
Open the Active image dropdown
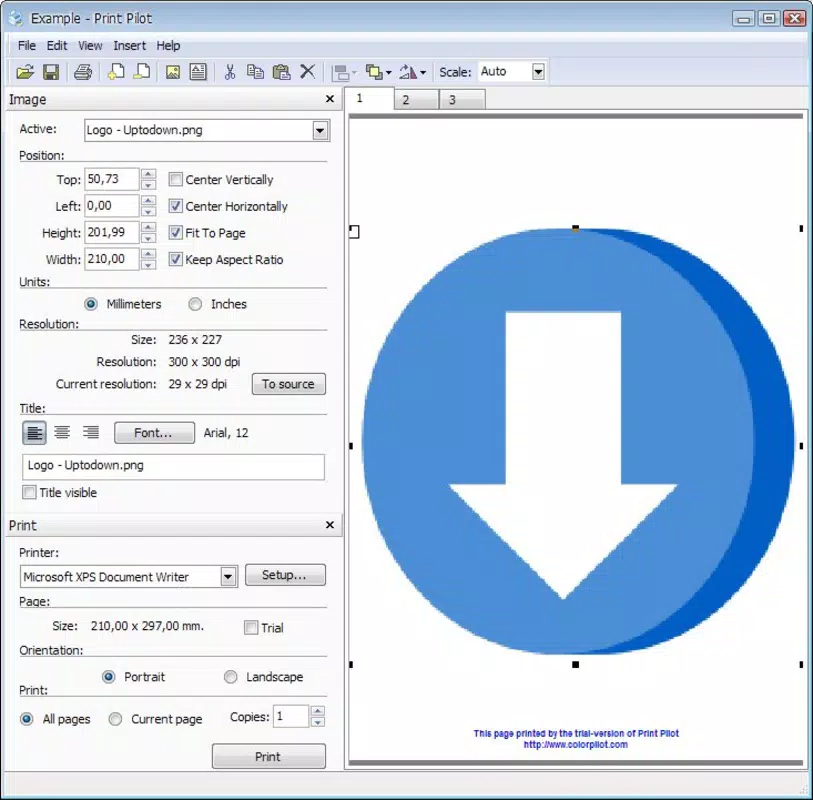320,130
